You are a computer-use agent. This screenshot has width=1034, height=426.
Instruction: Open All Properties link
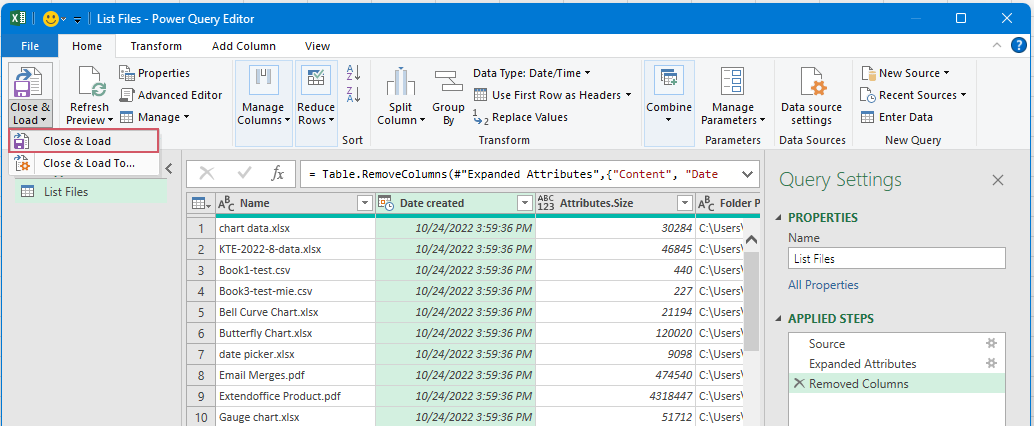coord(824,285)
